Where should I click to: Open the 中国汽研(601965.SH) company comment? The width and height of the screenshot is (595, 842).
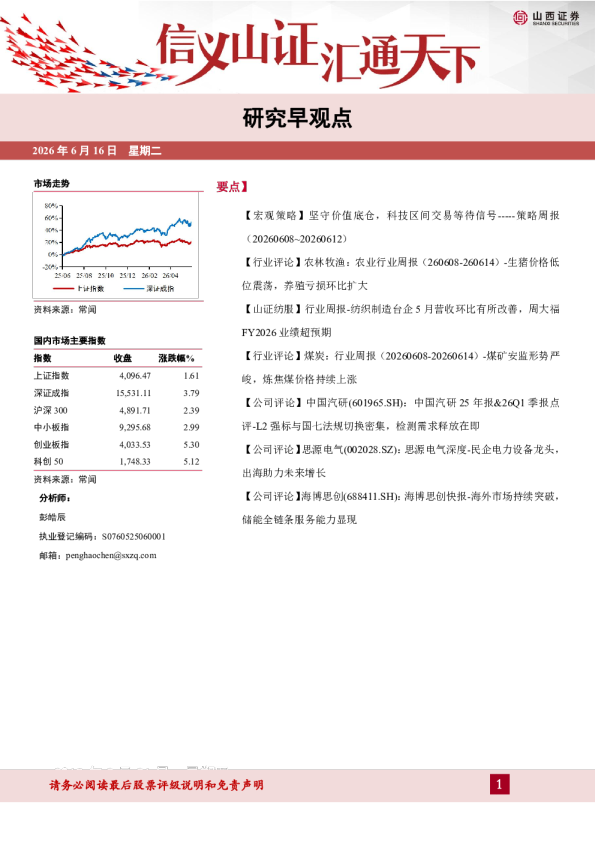(x=401, y=414)
